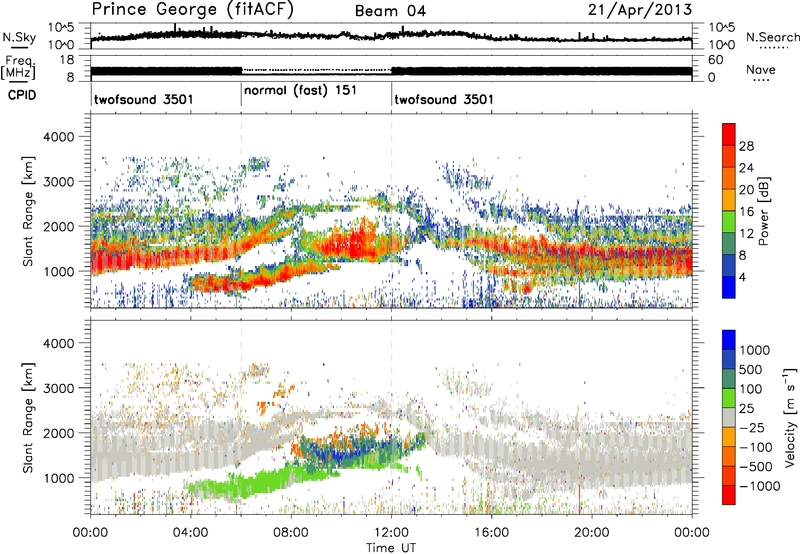Click the '-25' Velocity colorbar tick label
Screen dimensions: 800x554
(x=752, y=428)
